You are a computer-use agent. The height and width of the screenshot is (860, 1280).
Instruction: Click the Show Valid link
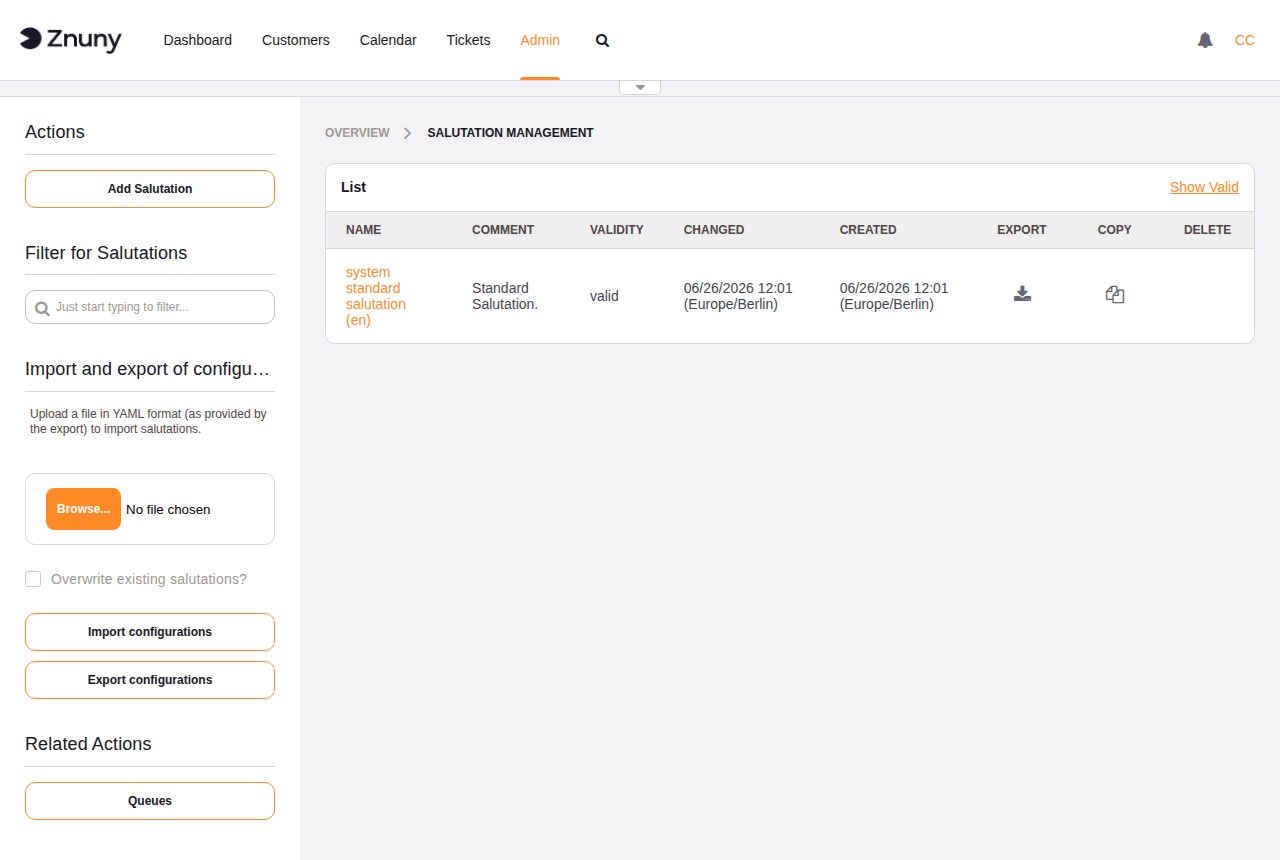tap(1204, 187)
